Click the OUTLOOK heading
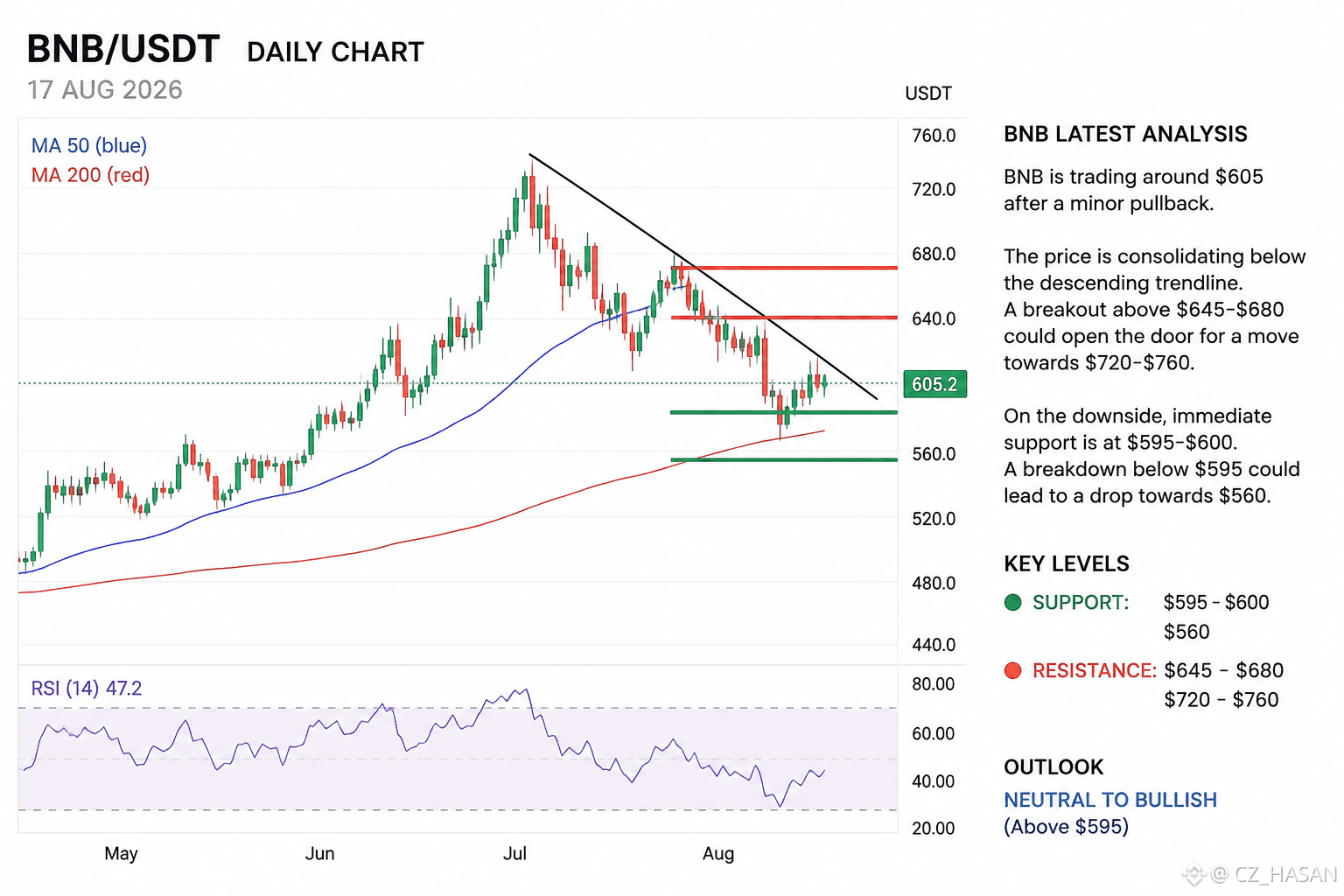This screenshot has height=896, width=1344. tap(1053, 767)
